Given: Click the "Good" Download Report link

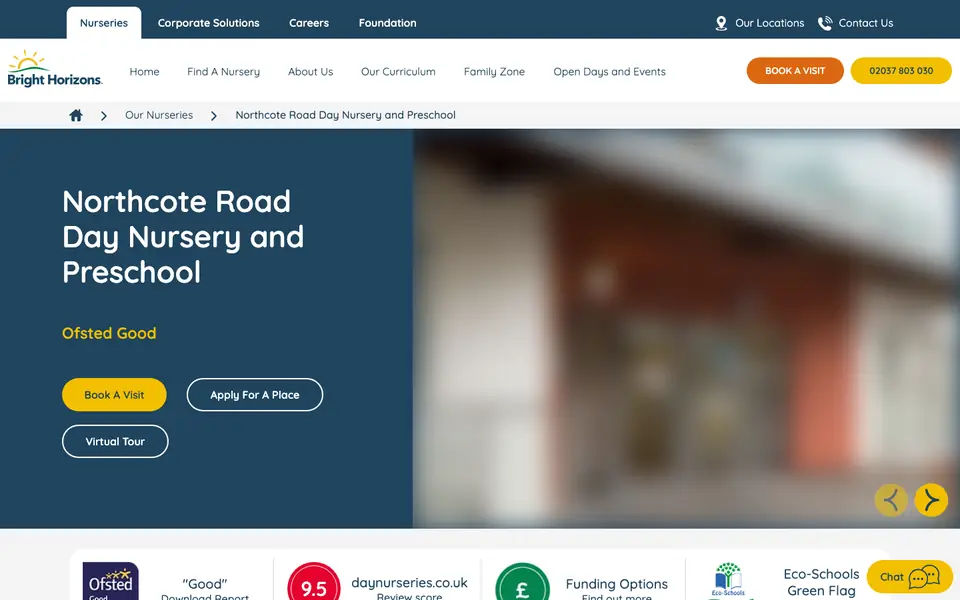Looking at the screenshot, I should click(x=204, y=589).
